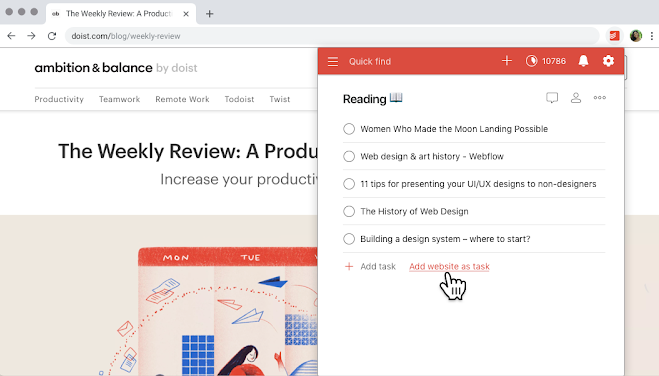Open Todoist notifications bell
The width and height of the screenshot is (659, 376).
[x=583, y=61]
